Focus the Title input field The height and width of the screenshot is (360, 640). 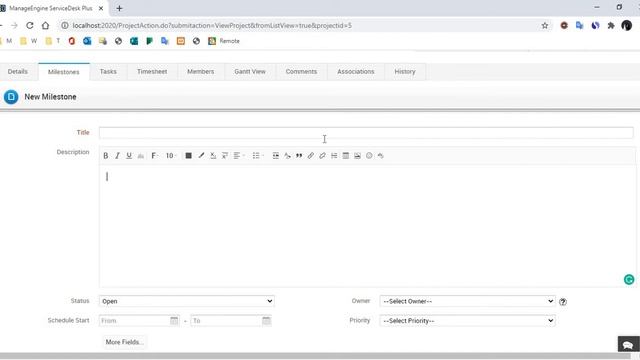coord(366,133)
